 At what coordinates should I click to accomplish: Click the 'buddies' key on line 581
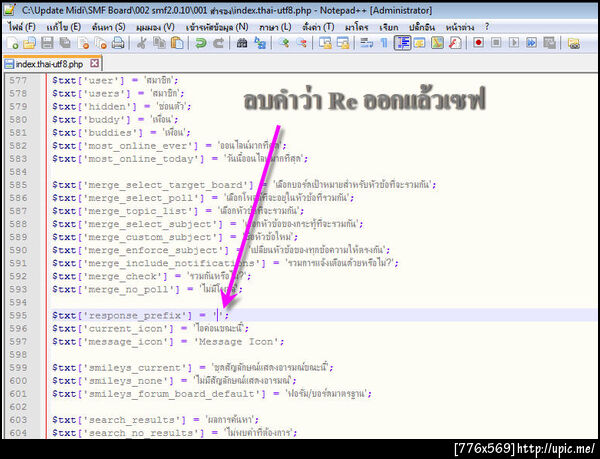pyautogui.click(x=110, y=133)
